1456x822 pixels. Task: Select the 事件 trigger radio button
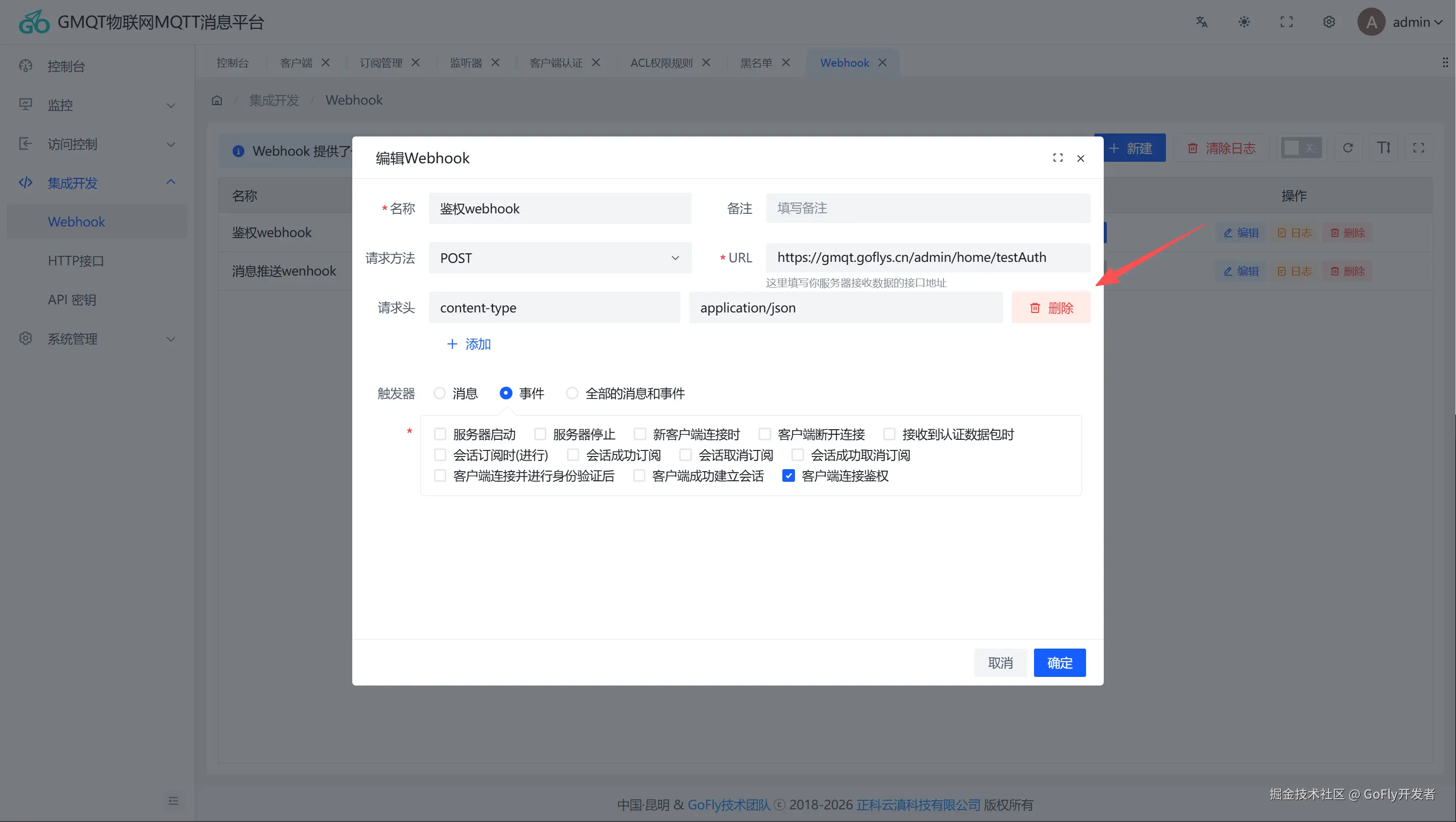click(506, 393)
